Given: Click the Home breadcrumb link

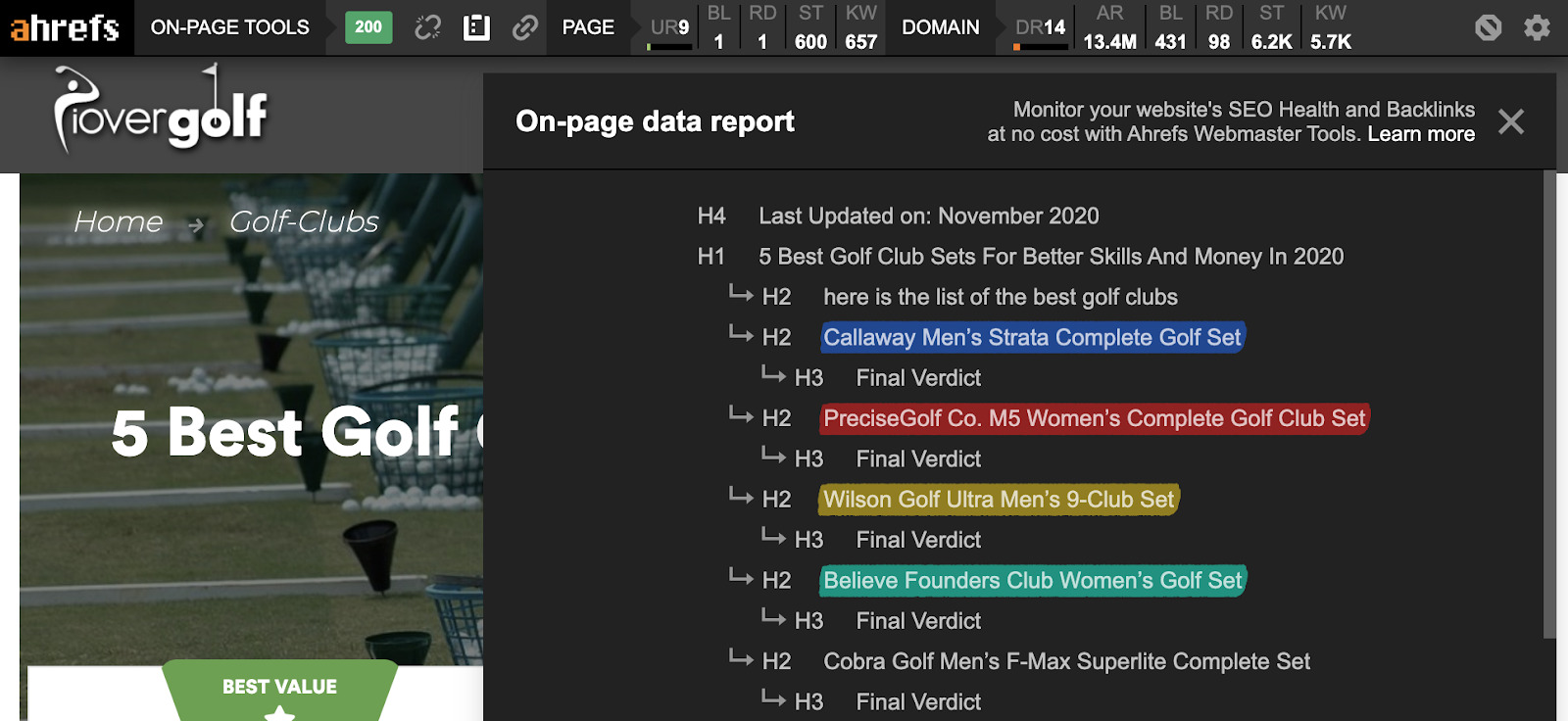Looking at the screenshot, I should (119, 222).
